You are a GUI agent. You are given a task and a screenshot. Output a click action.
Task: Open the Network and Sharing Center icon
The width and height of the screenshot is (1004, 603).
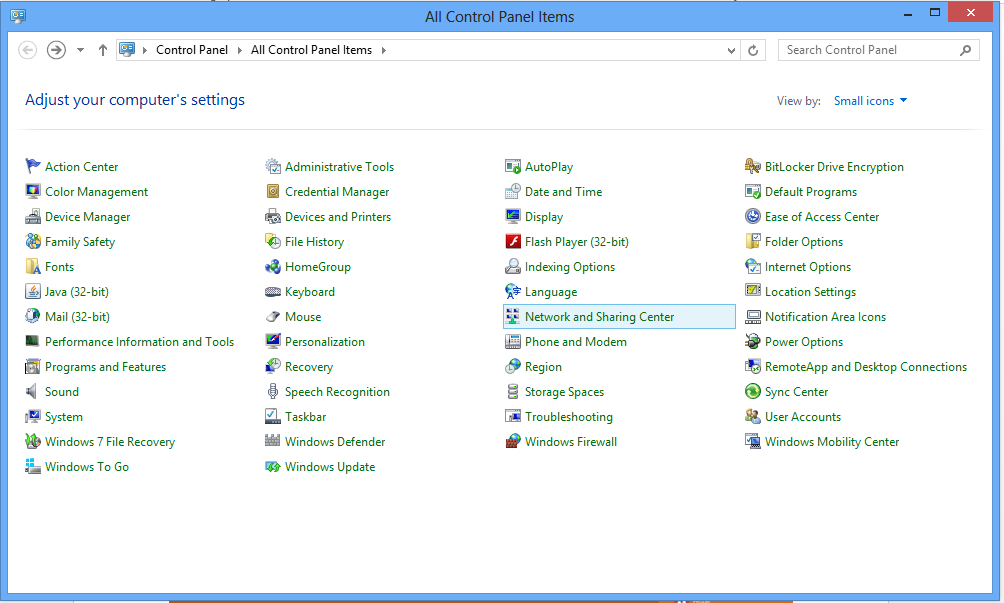[x=513, y=316]
